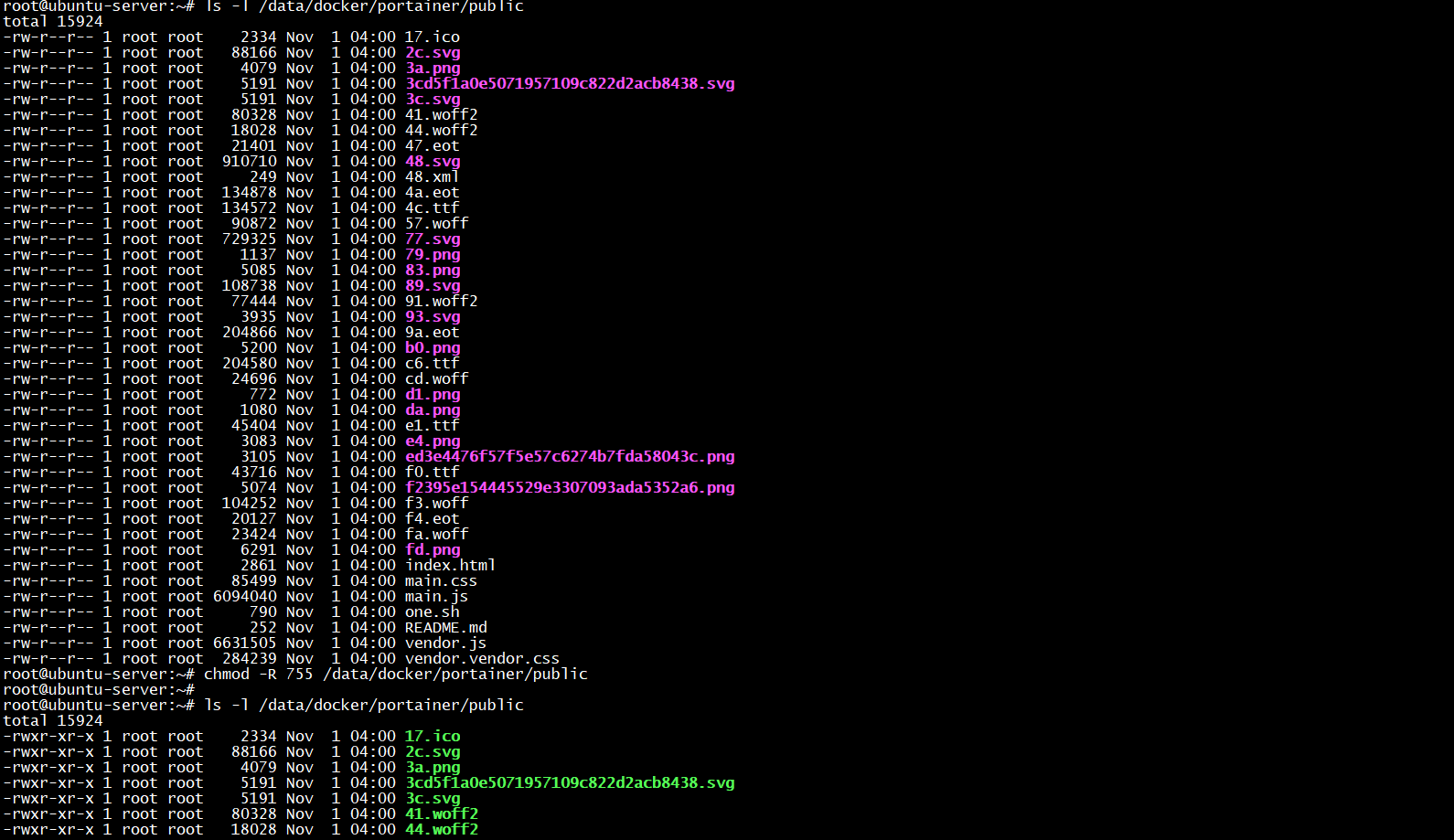Click the file name f3.woff

(437, 503)
